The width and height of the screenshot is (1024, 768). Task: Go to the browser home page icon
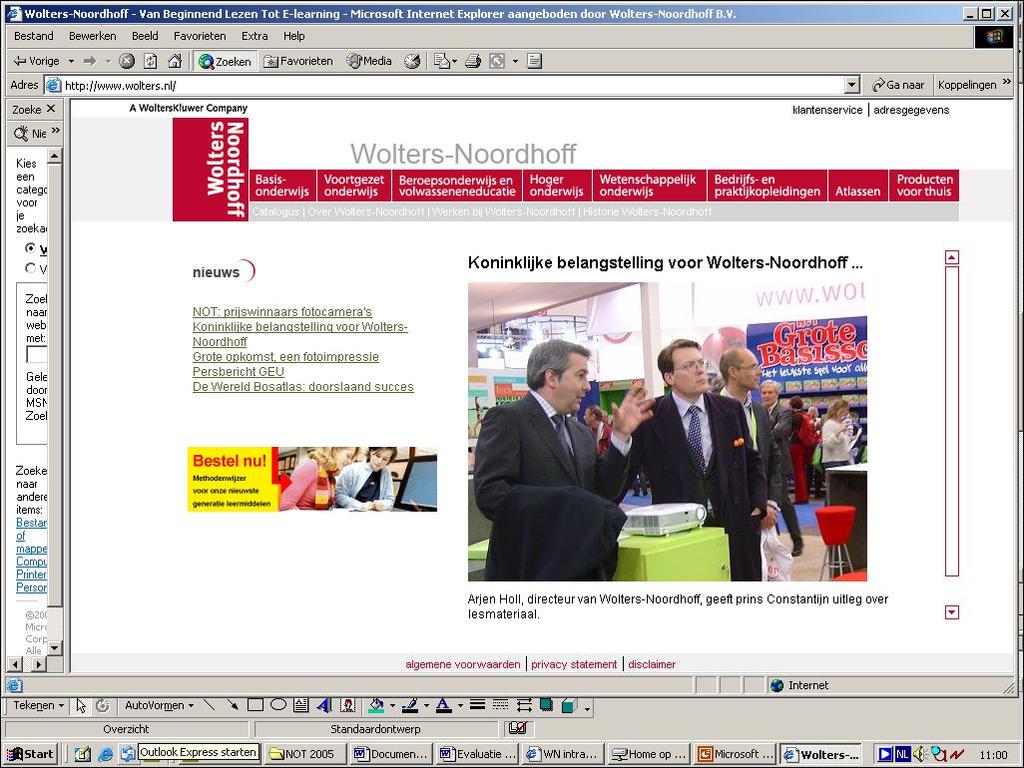click(174, 61)
